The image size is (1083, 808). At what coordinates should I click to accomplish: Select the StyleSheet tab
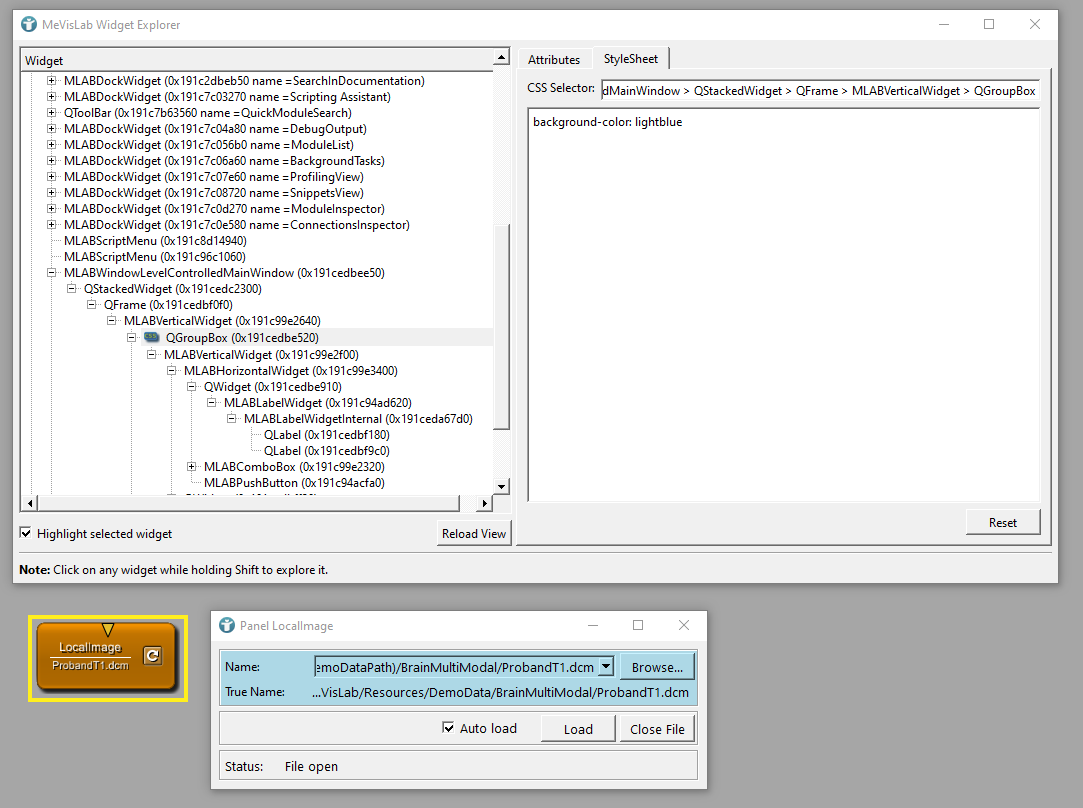pos(631,59)
